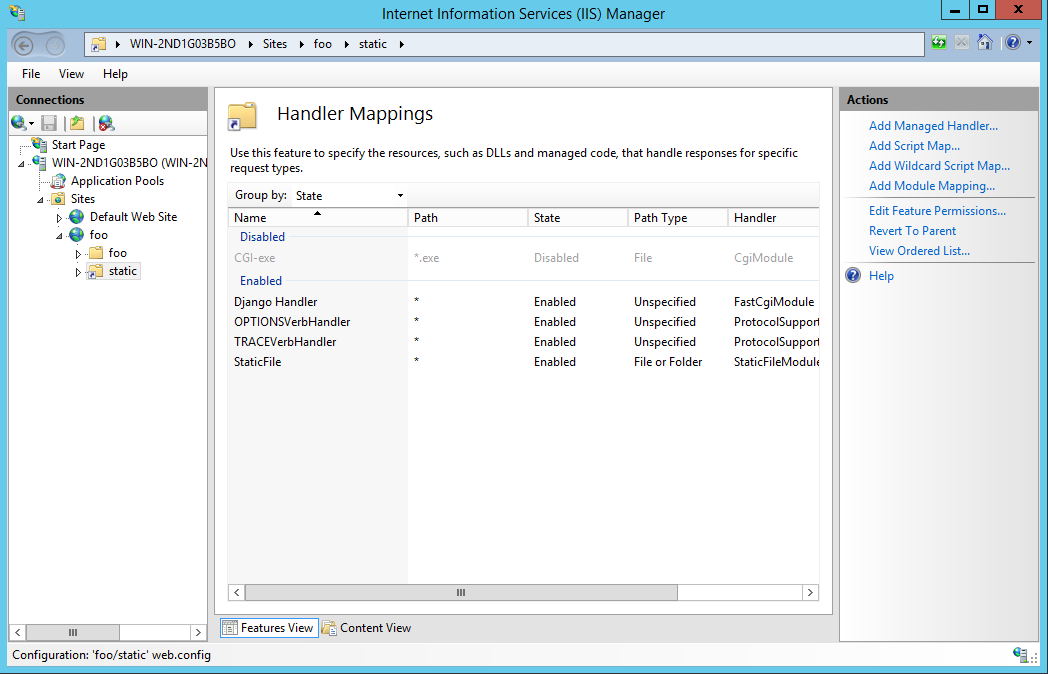Screen dimensions: 1048x674
Task: Click the foo site globe icon
Action: [x=77, y=235]
